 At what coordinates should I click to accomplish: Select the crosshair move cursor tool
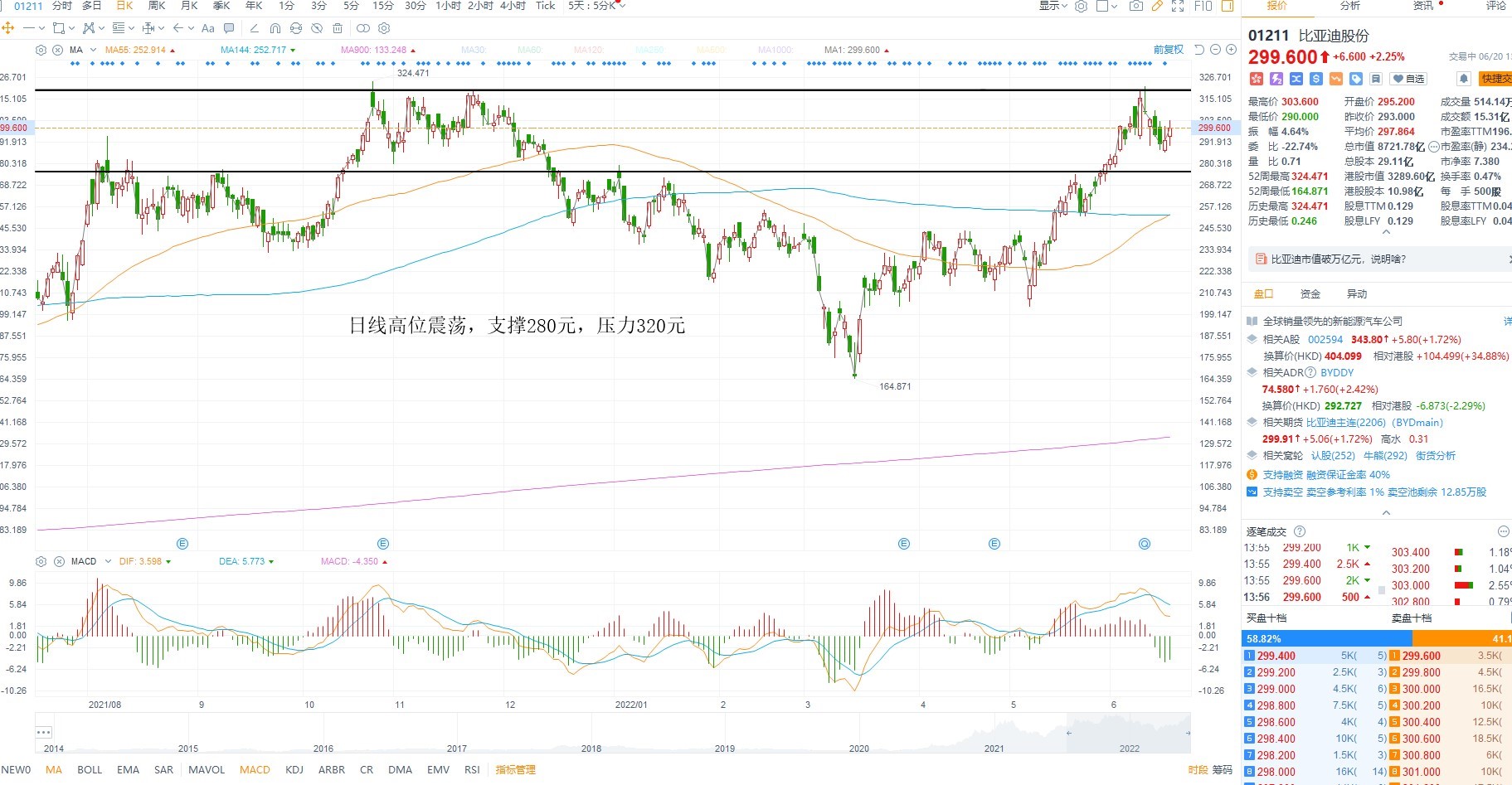pyautogui.click(x=8, y=28)
